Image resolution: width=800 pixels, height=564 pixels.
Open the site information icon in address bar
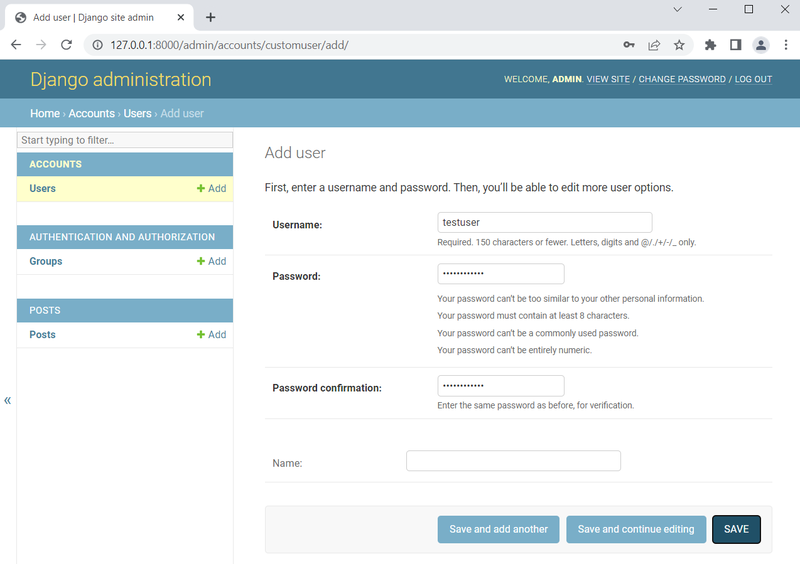(x=97, y=45)
